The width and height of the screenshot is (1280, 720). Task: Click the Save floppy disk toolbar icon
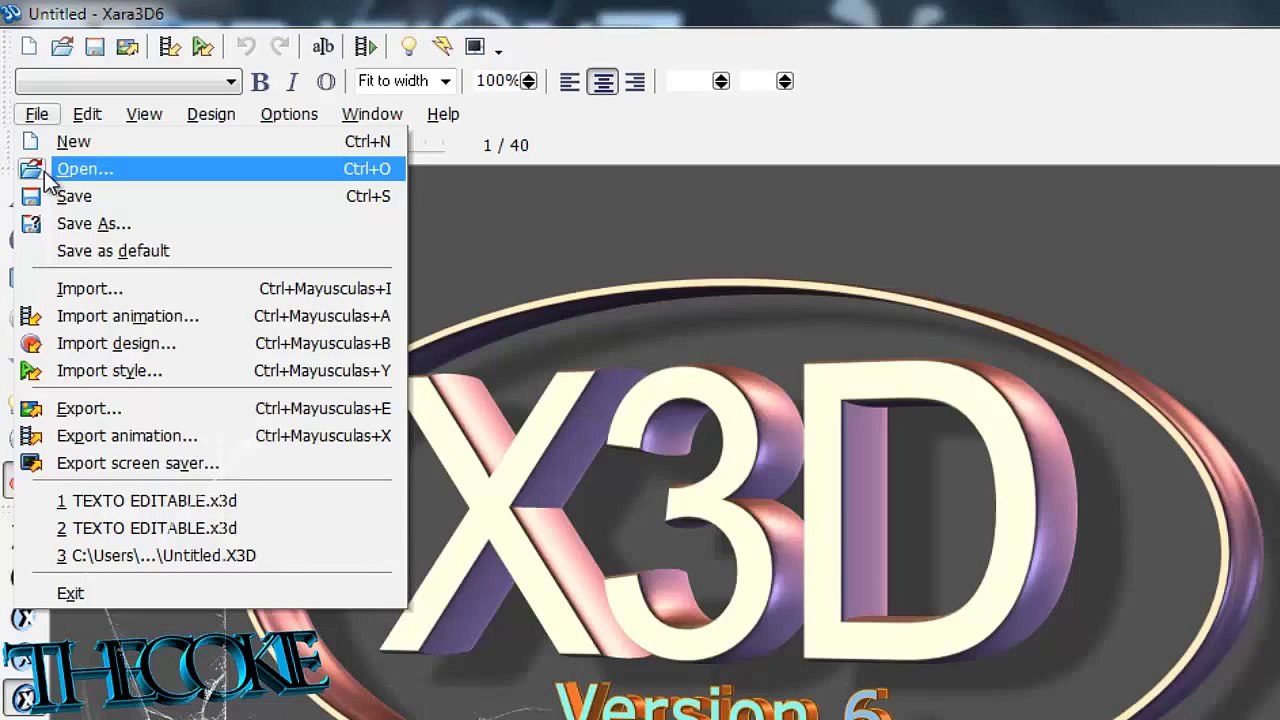pos(95,47)
